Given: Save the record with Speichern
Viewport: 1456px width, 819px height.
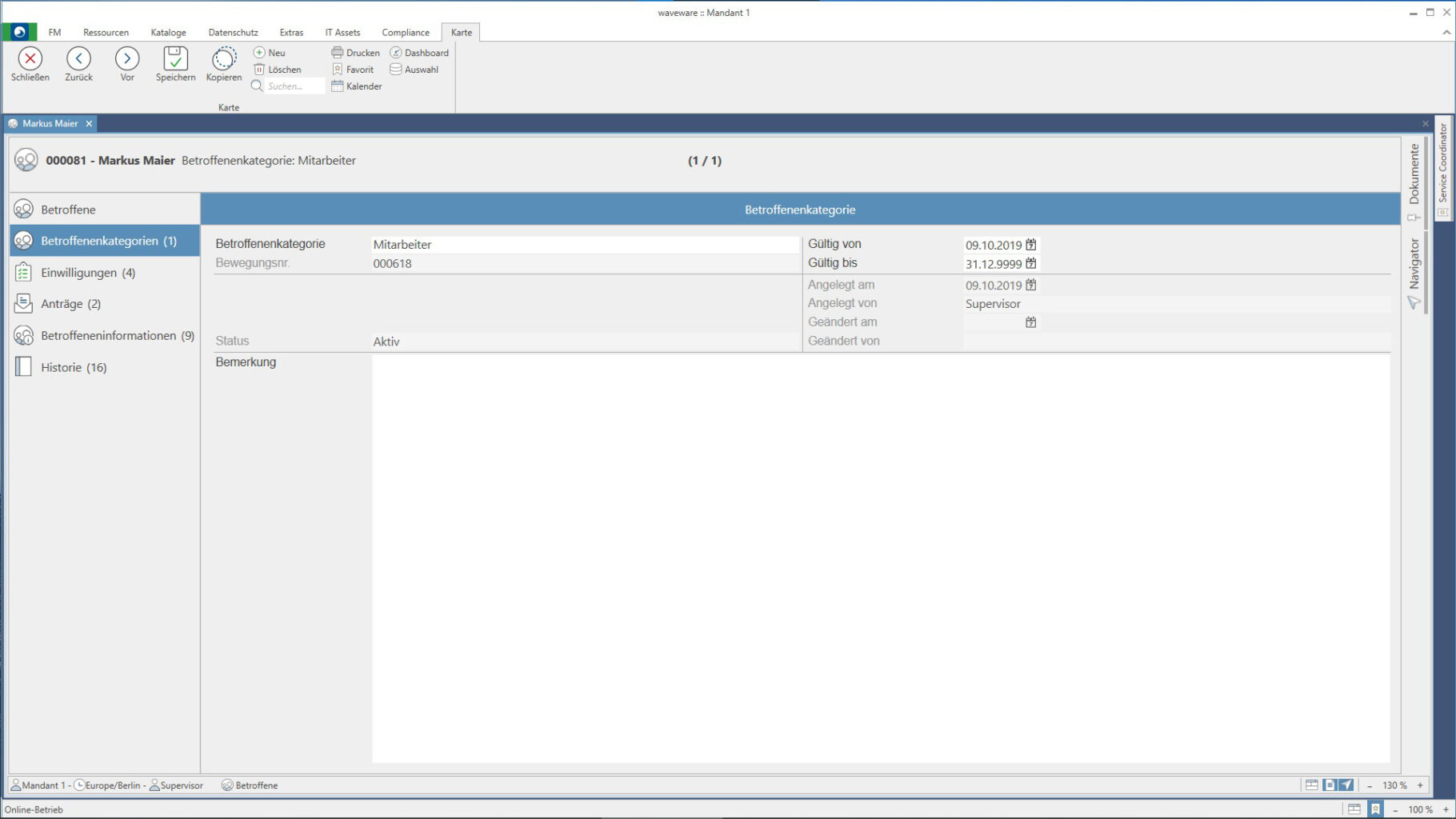Looking at the screenshot, I should click(175, 59).
